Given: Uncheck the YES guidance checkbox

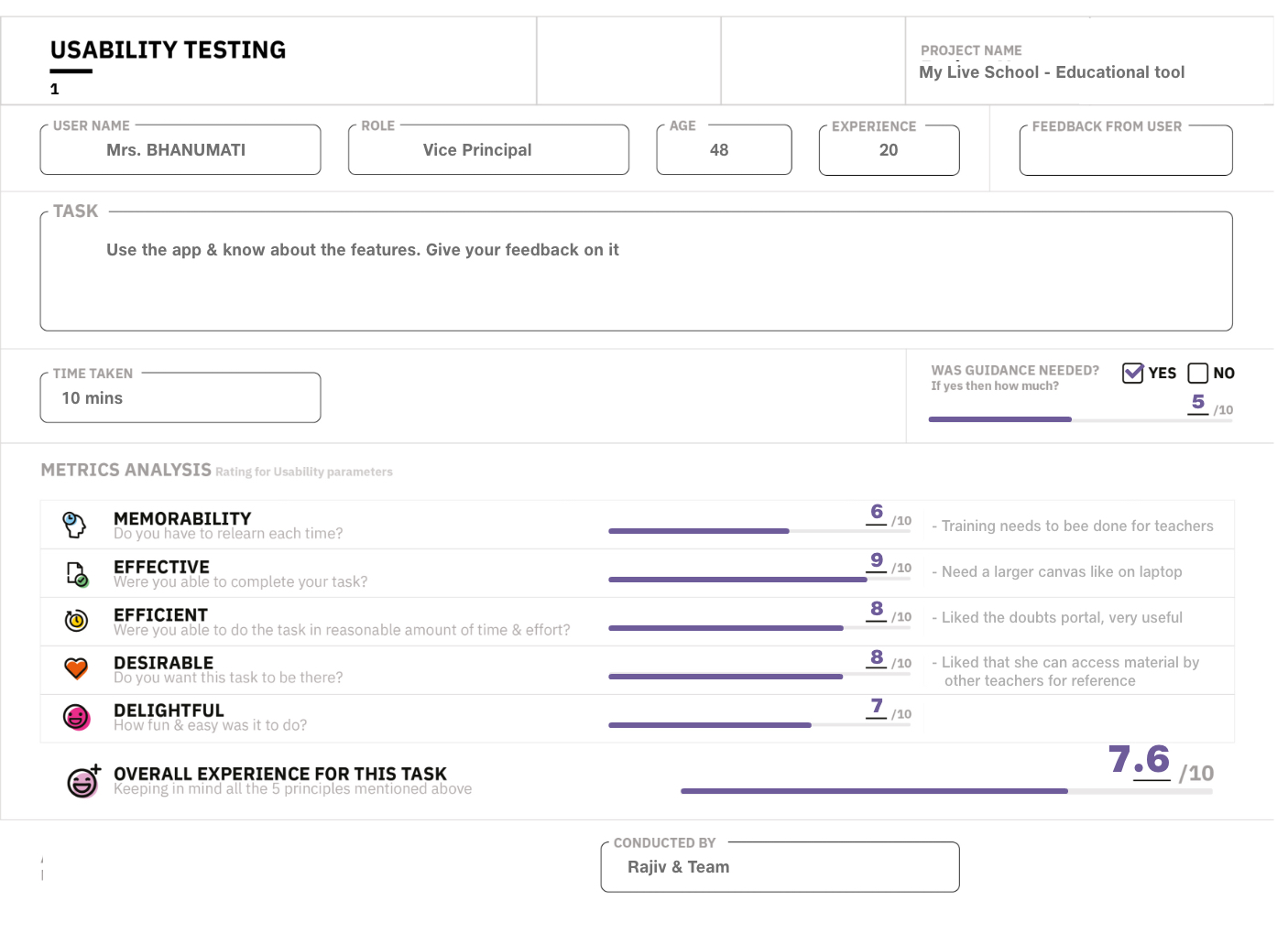Looking at the screenshot, I should point(1132,373).
